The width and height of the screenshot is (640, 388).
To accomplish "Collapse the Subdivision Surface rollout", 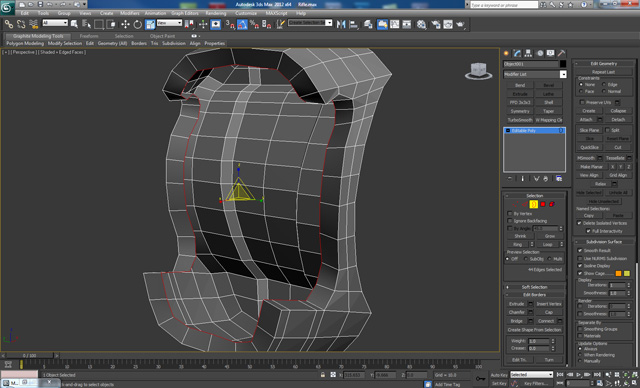I will 604,242.
